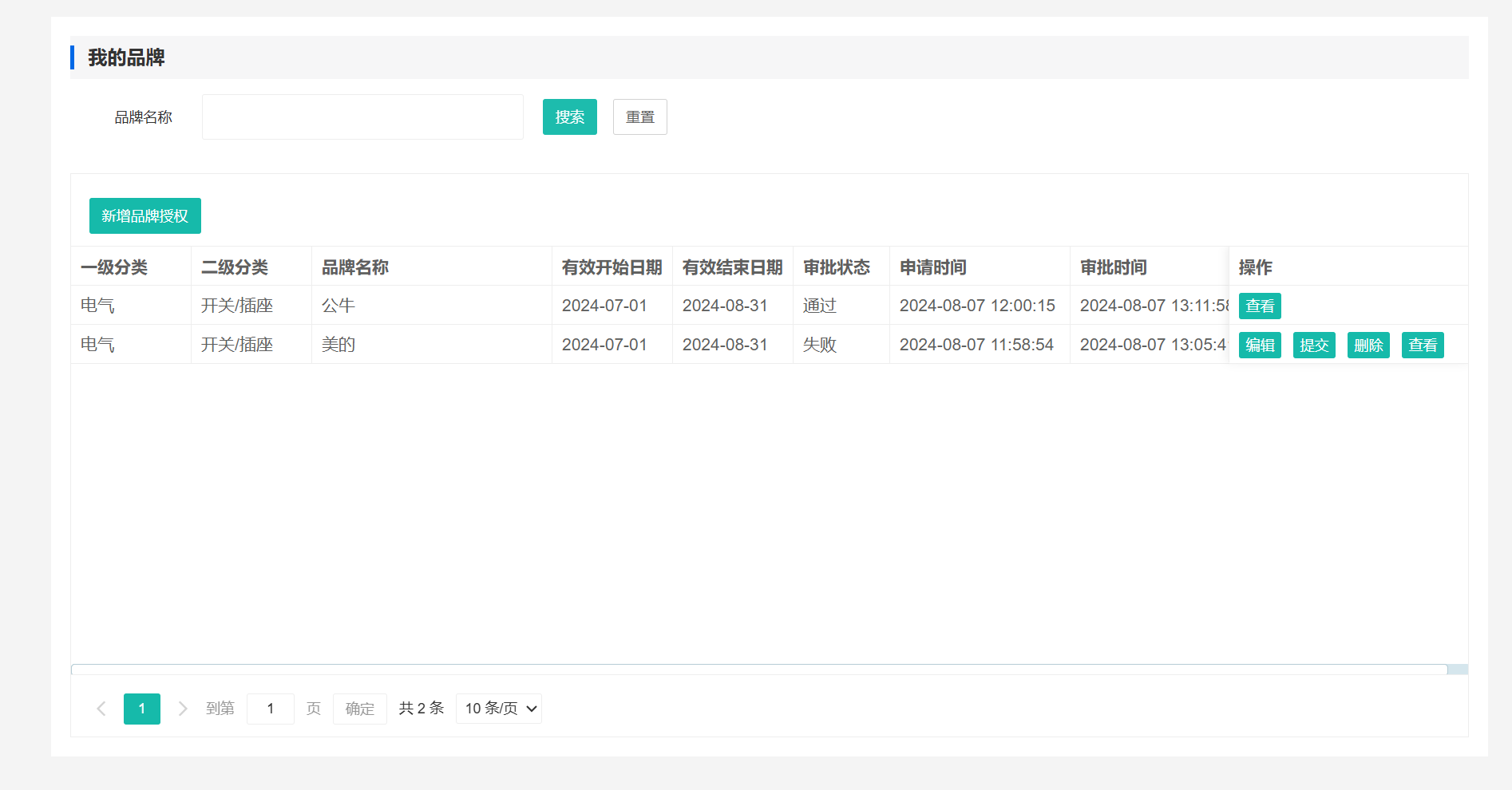The width and height of the screenshot is (1512, 790).
Task: Click the 审批状态 column header
Action: click(x=836, y=267)
